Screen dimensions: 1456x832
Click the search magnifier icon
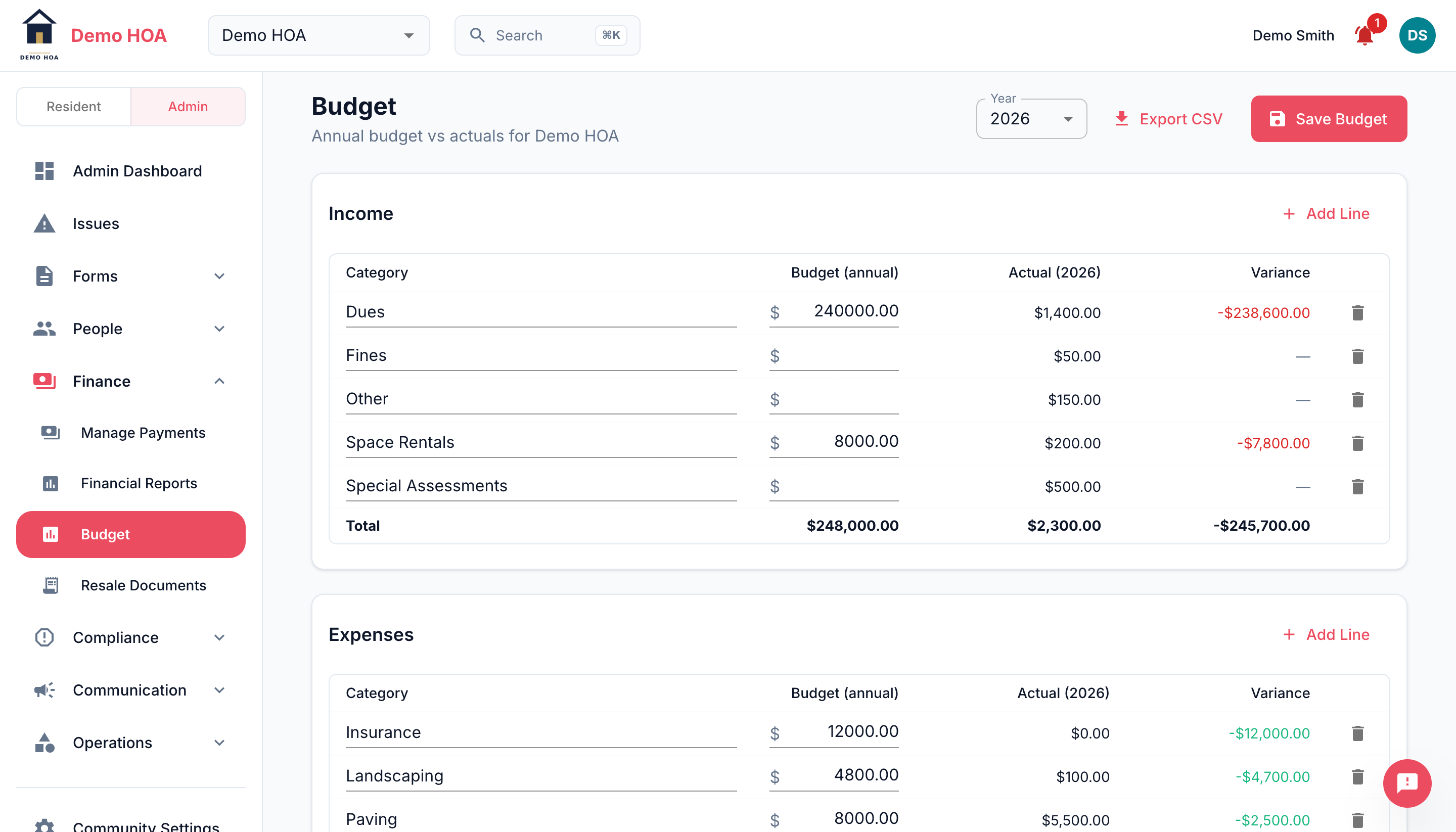[x=477, y=35]
